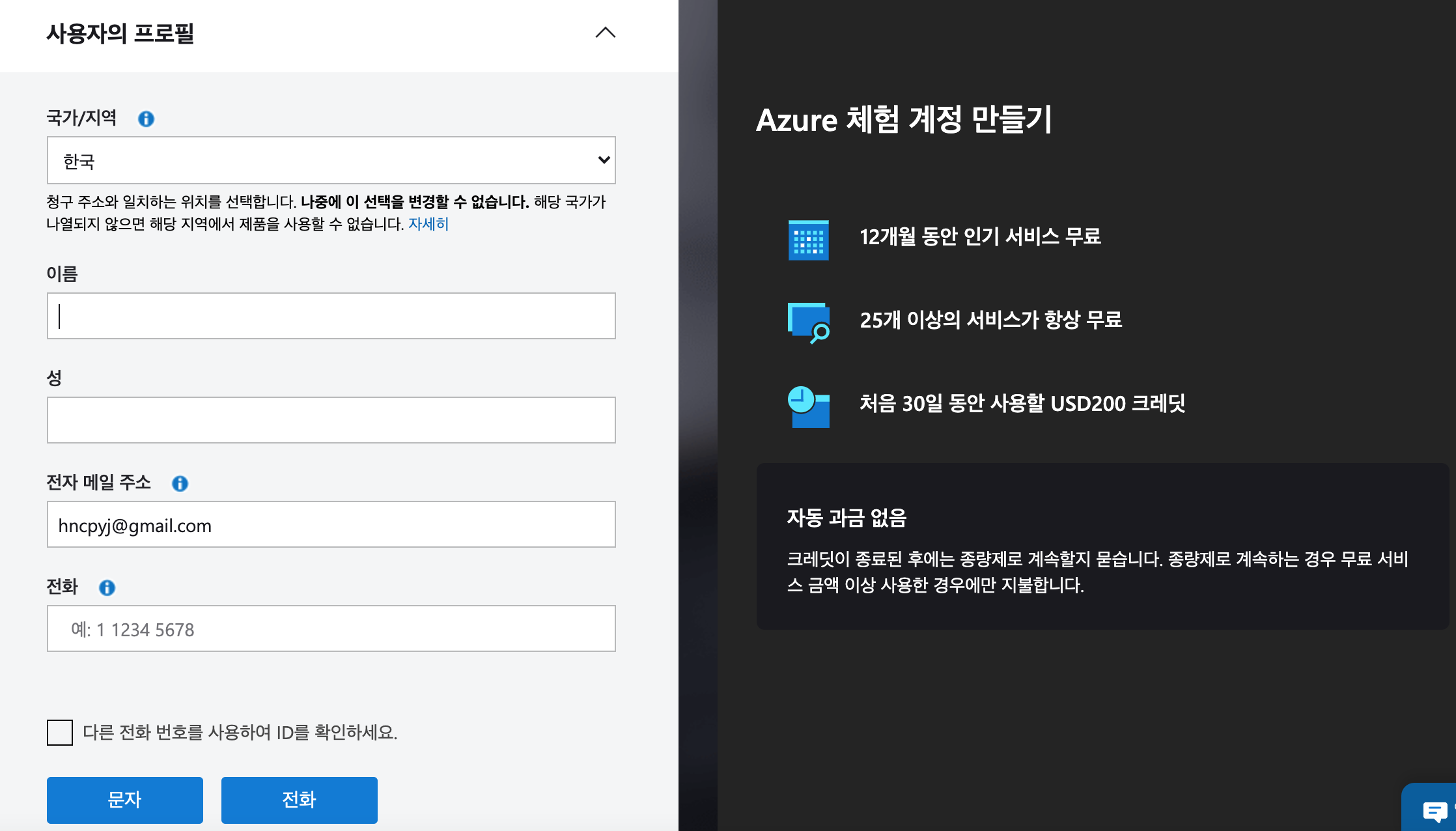
Task: Click the info icon next to 국가/지역
Action: tap(146, 119)
